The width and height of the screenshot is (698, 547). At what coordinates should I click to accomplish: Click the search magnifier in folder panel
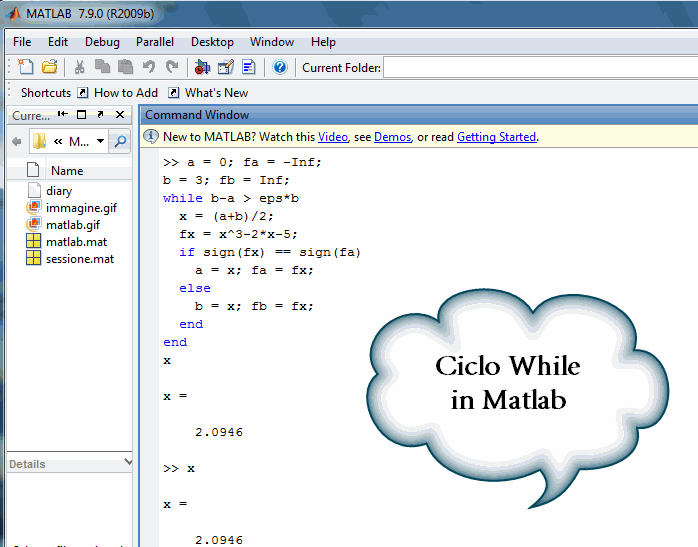tap(120, 142)
